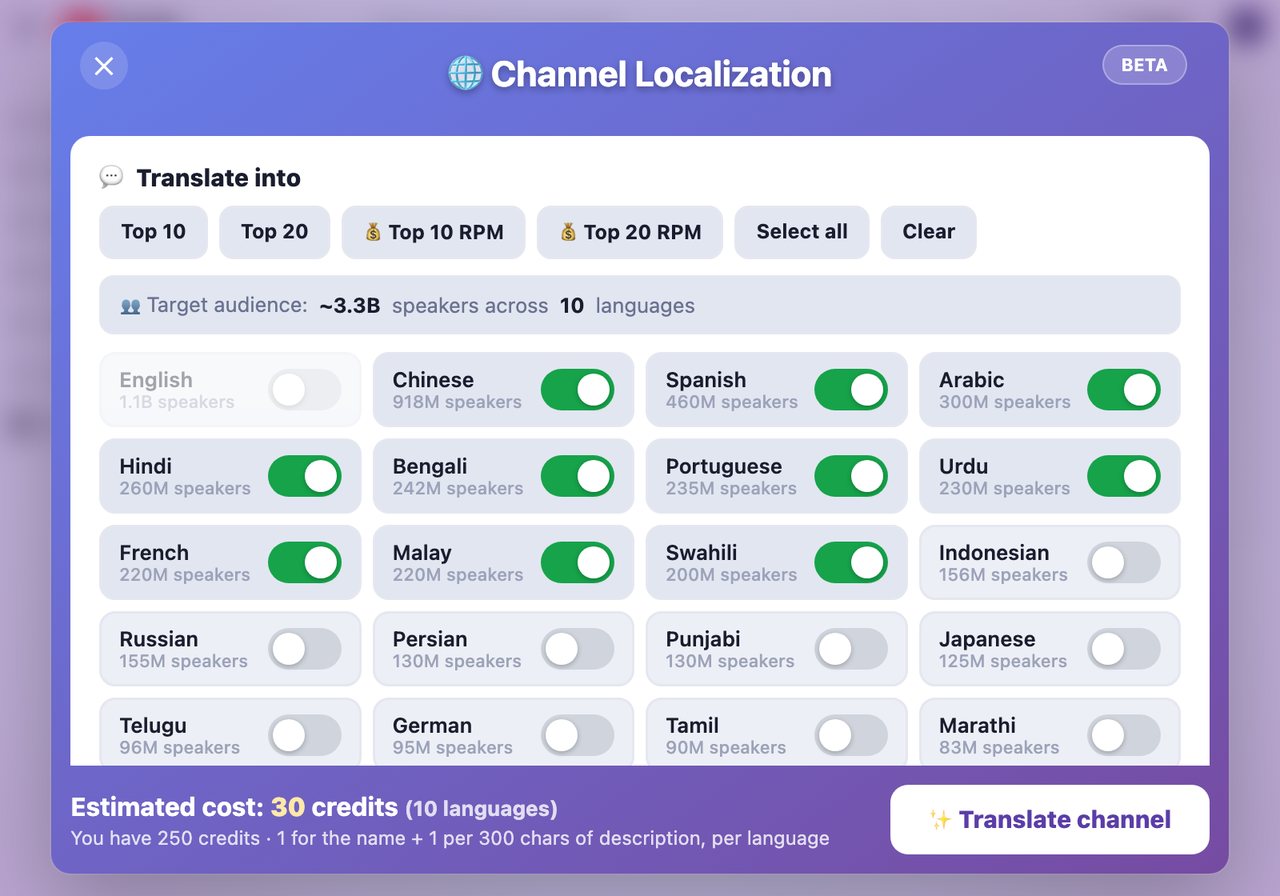Clear all selected languages
Image resolution: width=1280 pixels, height=896 pixels.
pos(928,232)
